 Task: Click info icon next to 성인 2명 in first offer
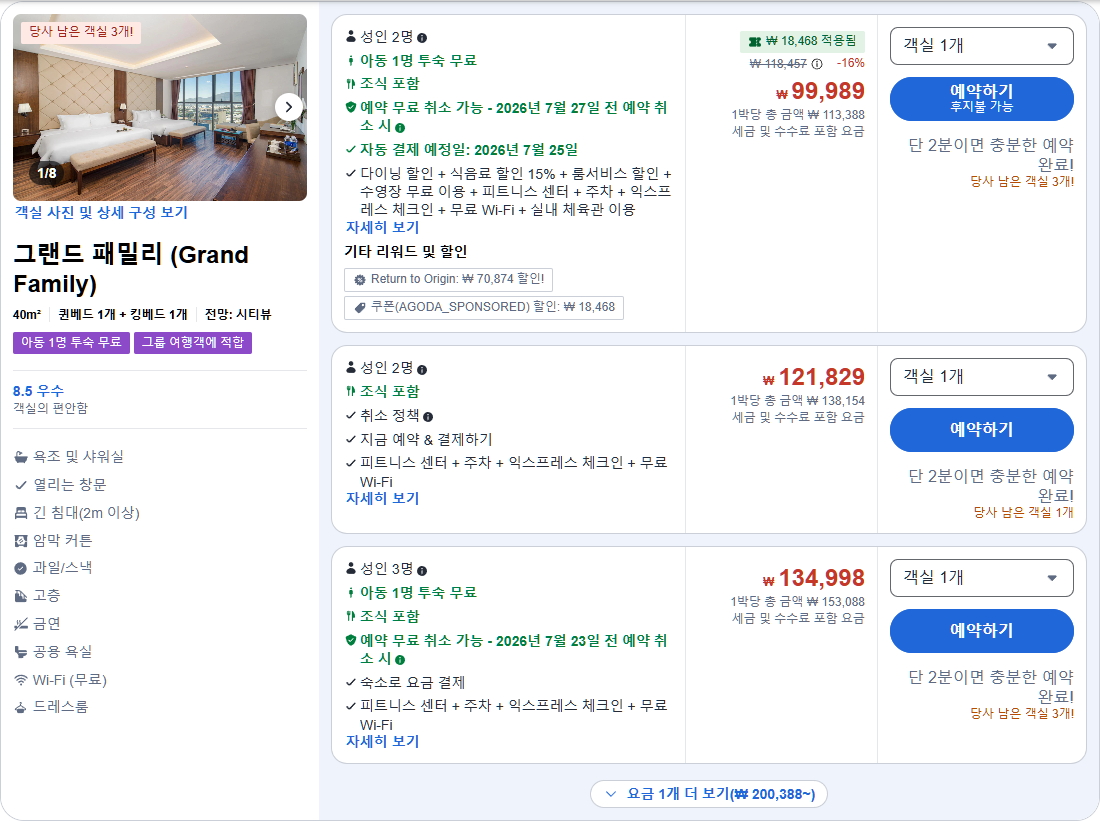tap(422, 38)
